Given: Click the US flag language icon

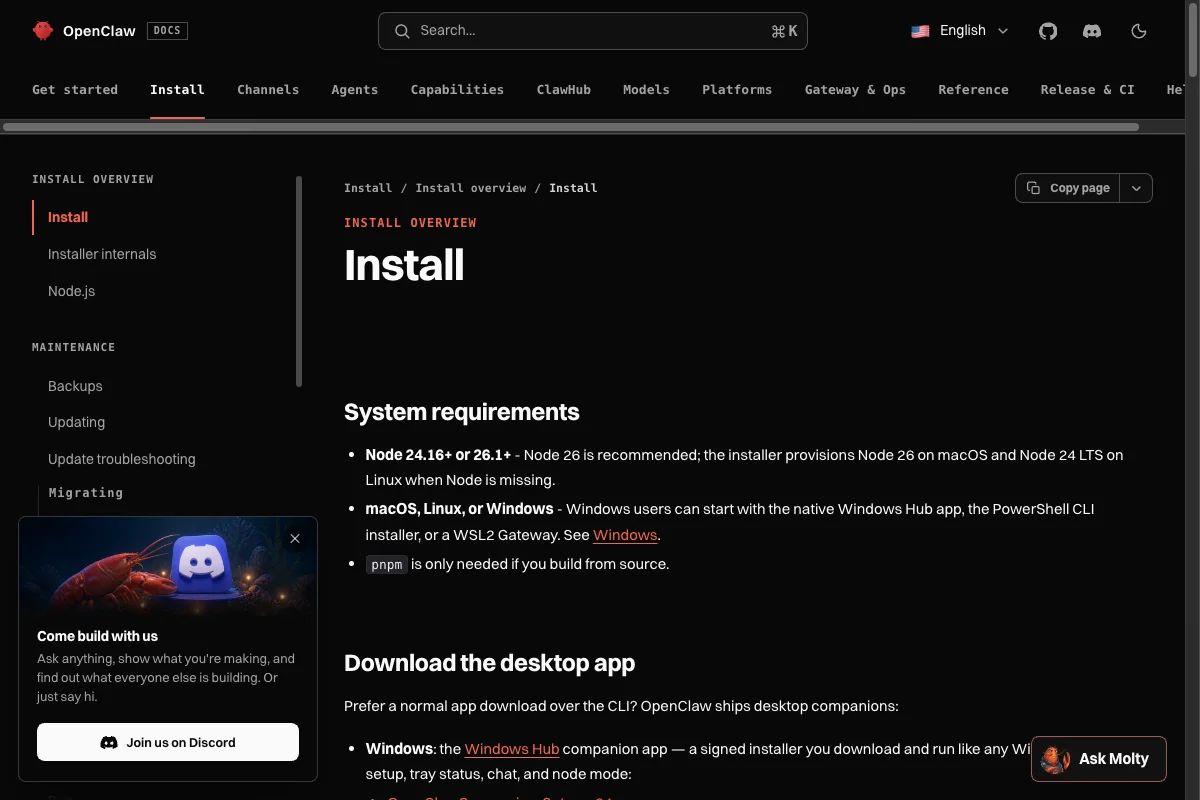Looking at the screenshot, I should pos(920,31).
